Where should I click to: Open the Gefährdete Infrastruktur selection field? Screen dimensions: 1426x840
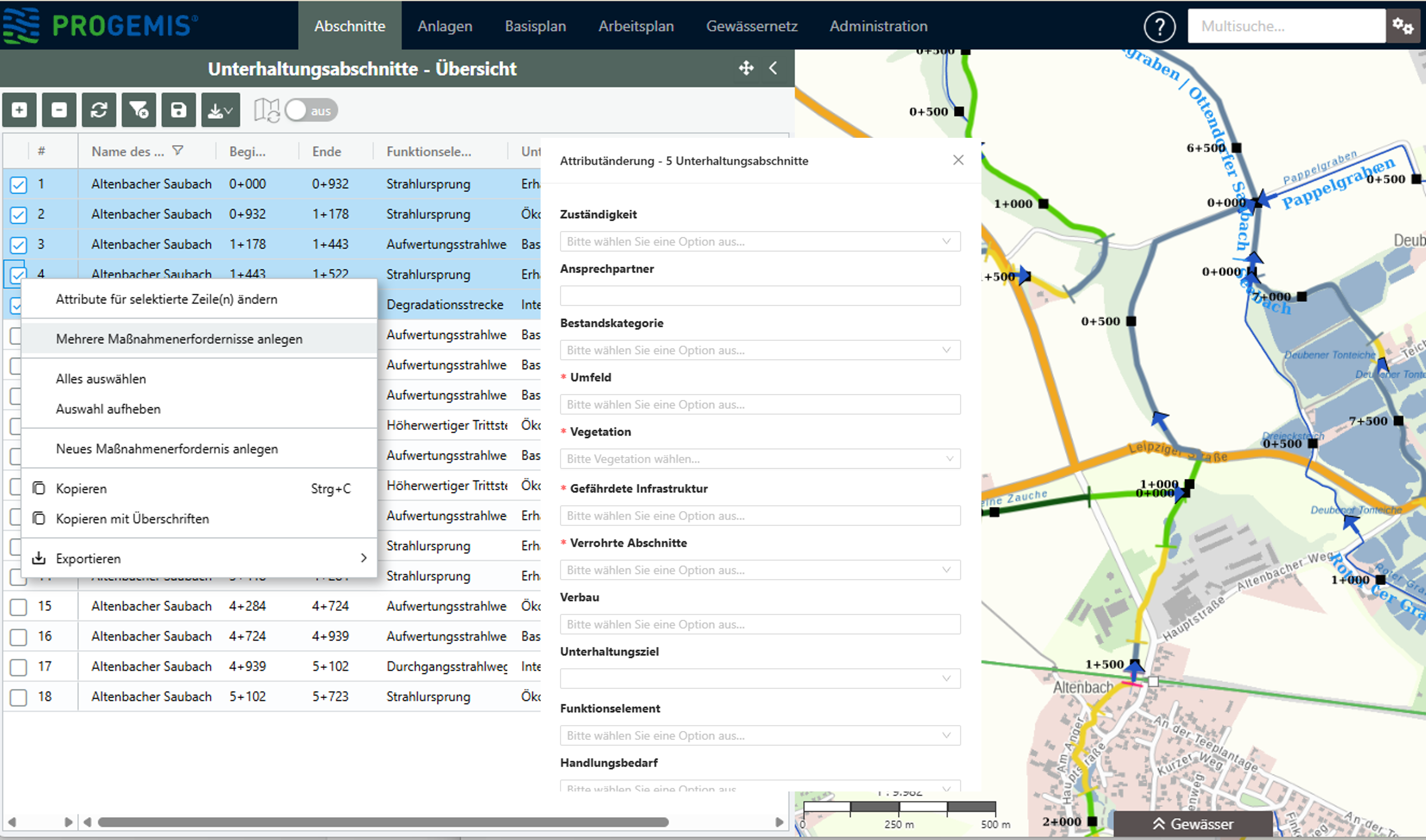click(760, 515)
